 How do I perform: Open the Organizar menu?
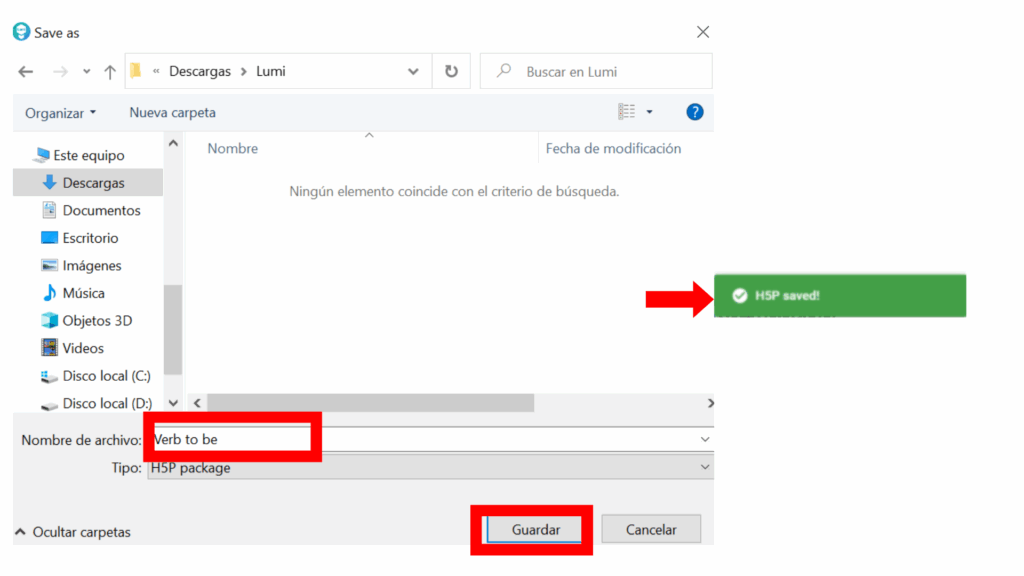(x=61, y=113)
